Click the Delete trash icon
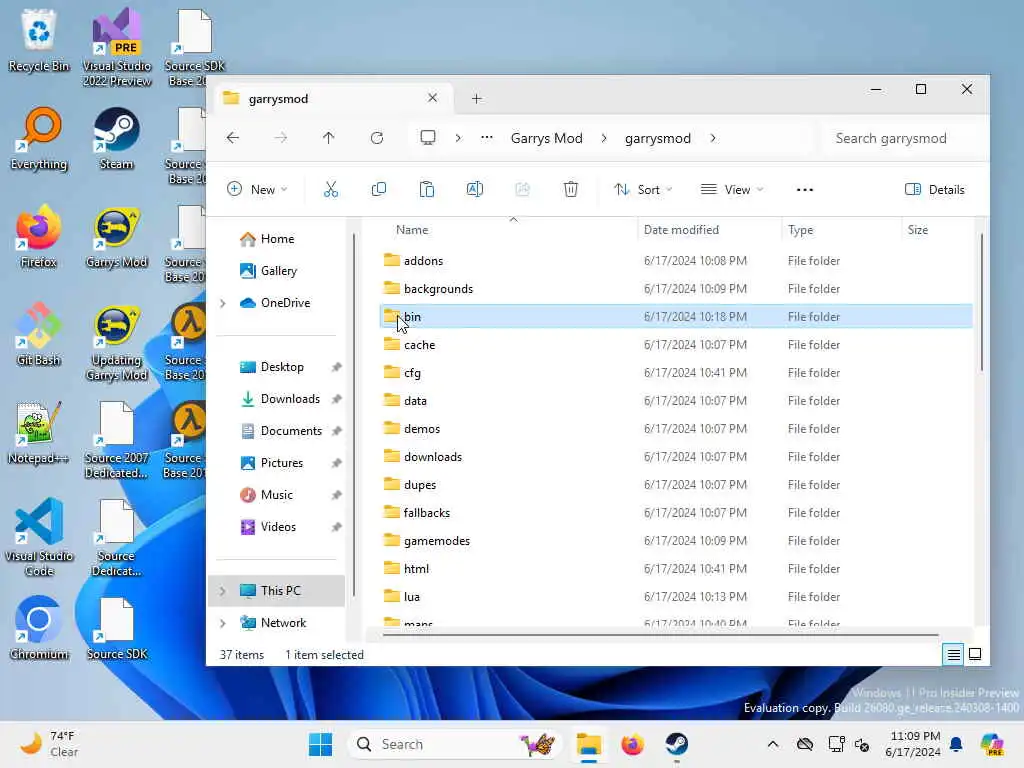Screen dimensions: 1024x768 [571, 189]
